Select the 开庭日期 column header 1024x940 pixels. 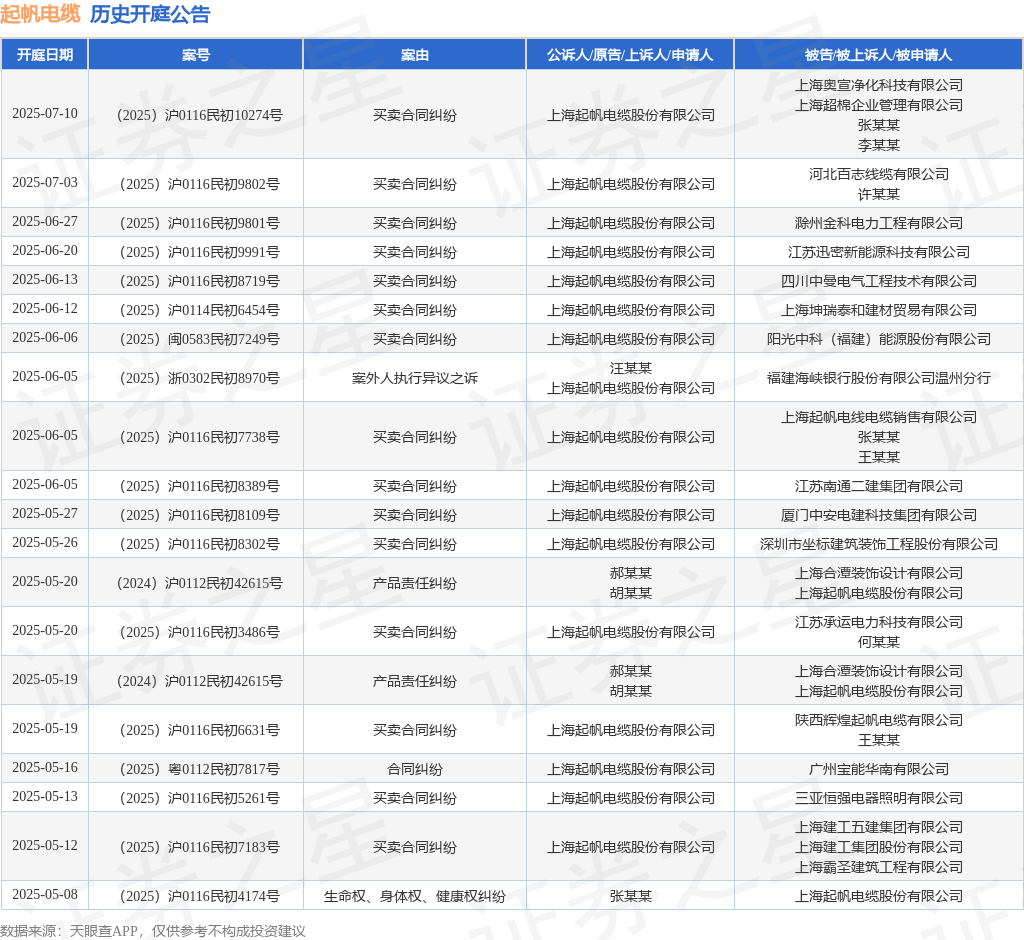(x=44, y=55)
